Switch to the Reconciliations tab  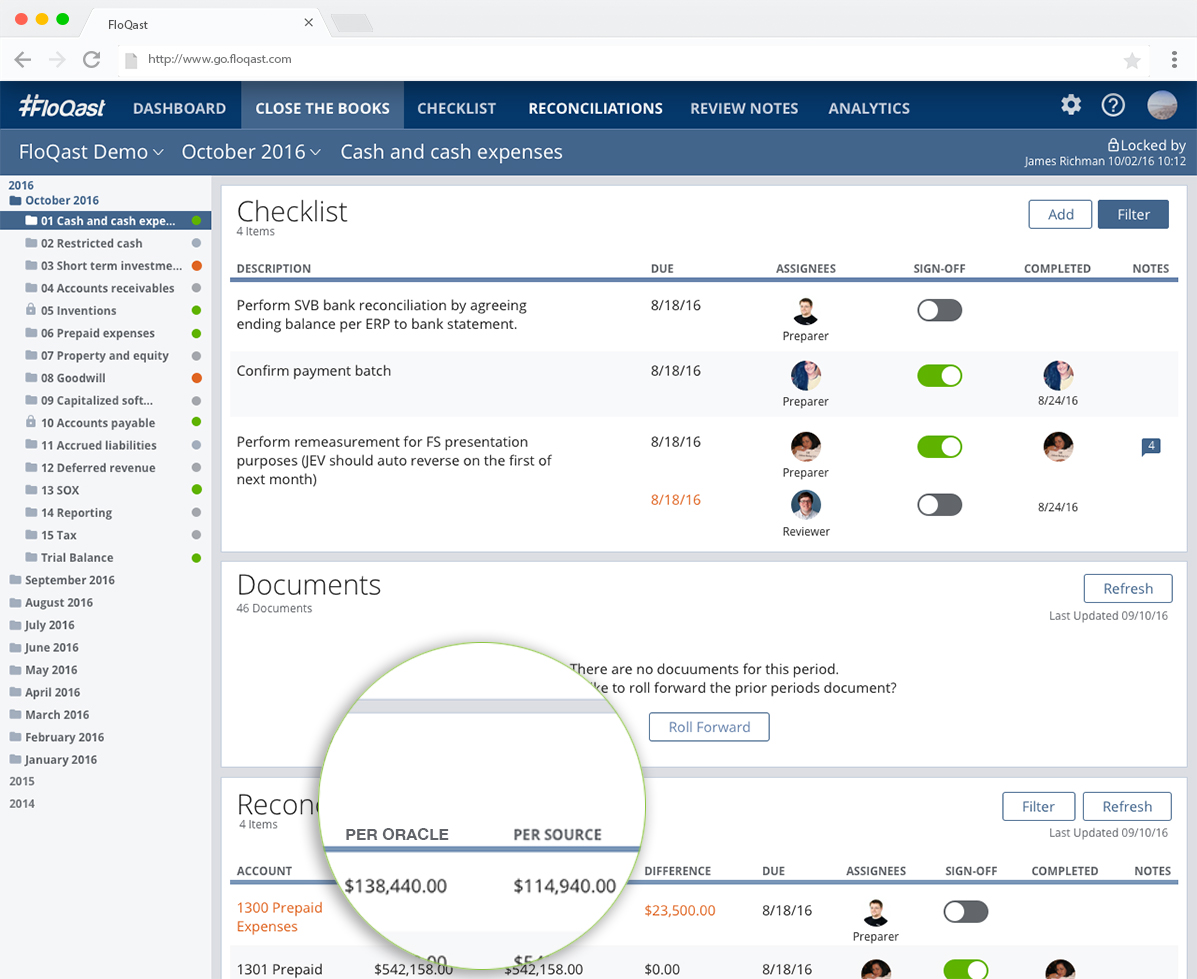(595, 108)
